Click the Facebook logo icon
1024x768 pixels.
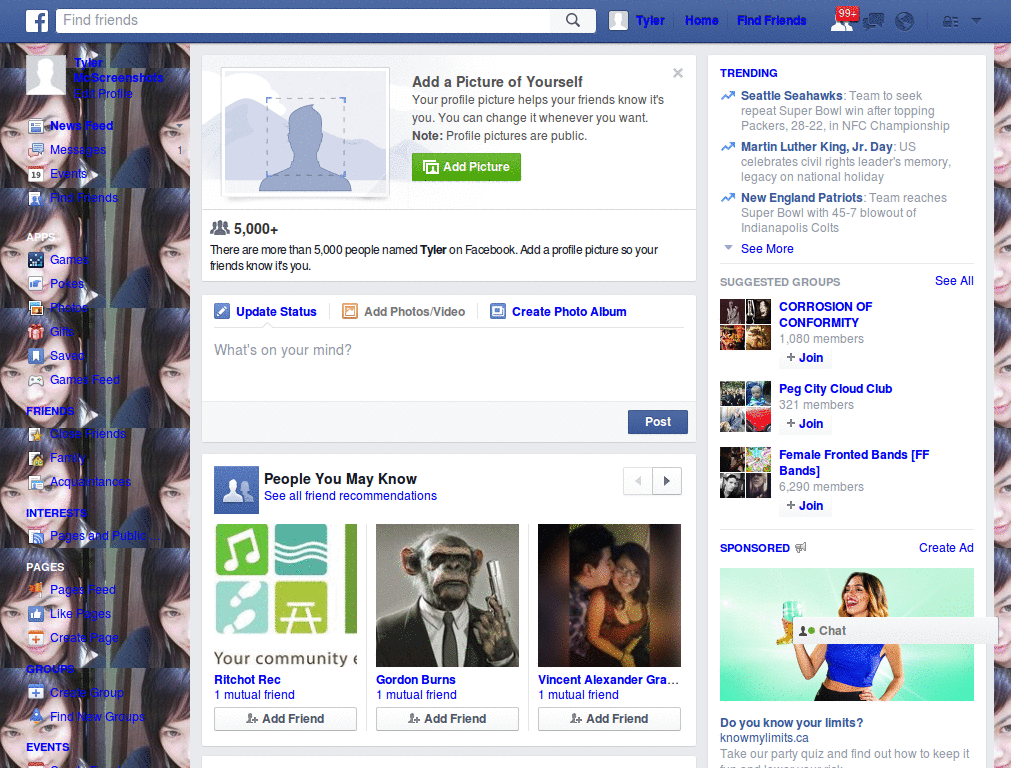pos(37,21)
